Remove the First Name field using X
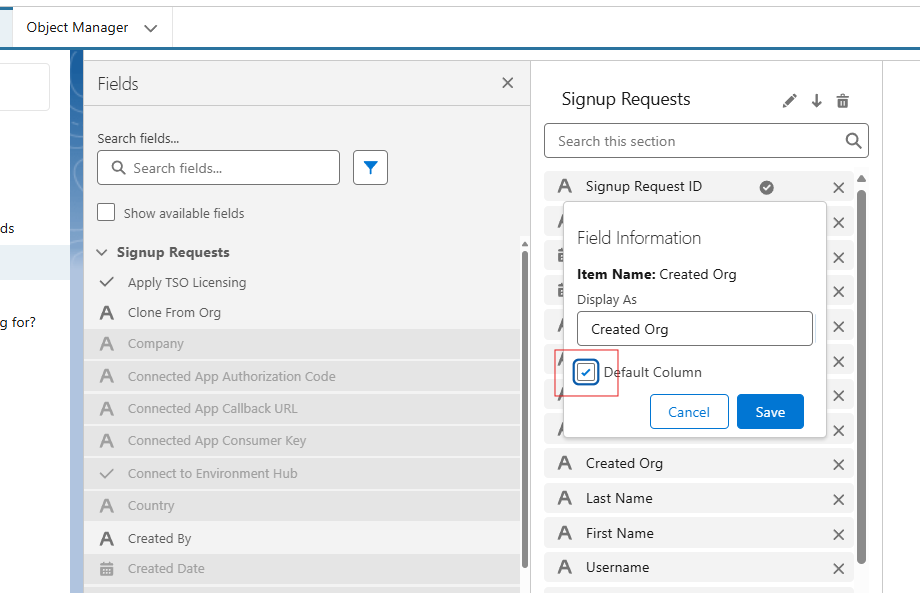Image resolution: width=920 pixels, height=593 pixels. [838, 534]
